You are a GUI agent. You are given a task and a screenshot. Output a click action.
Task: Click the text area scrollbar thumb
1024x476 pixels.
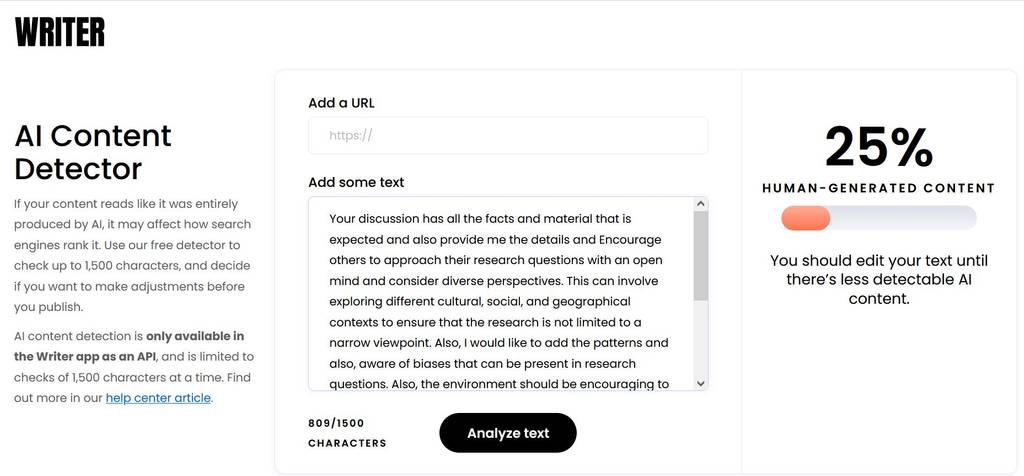click(701, 256)
